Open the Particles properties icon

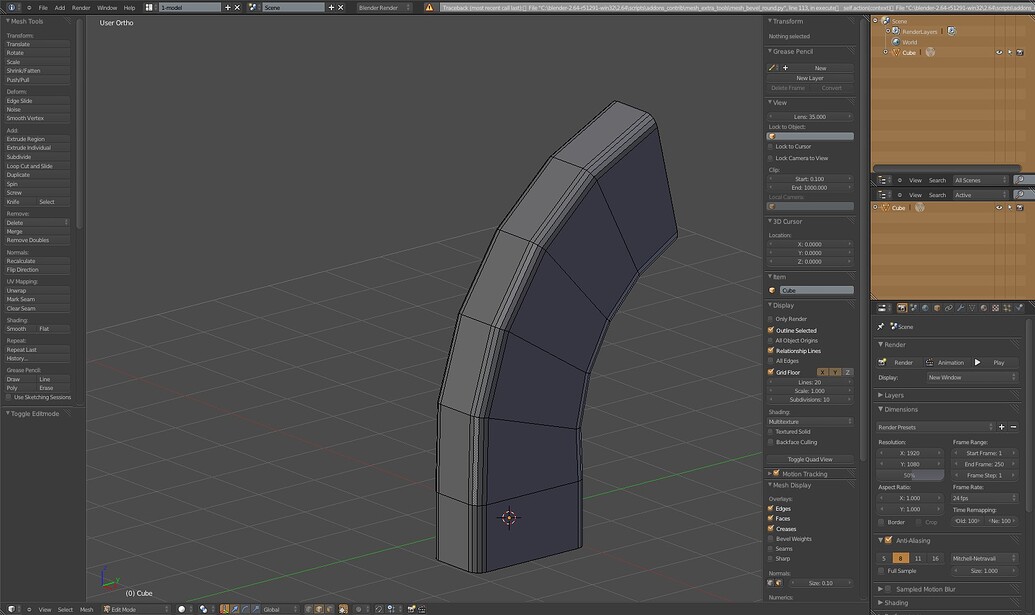click(x=1007, y=308)
